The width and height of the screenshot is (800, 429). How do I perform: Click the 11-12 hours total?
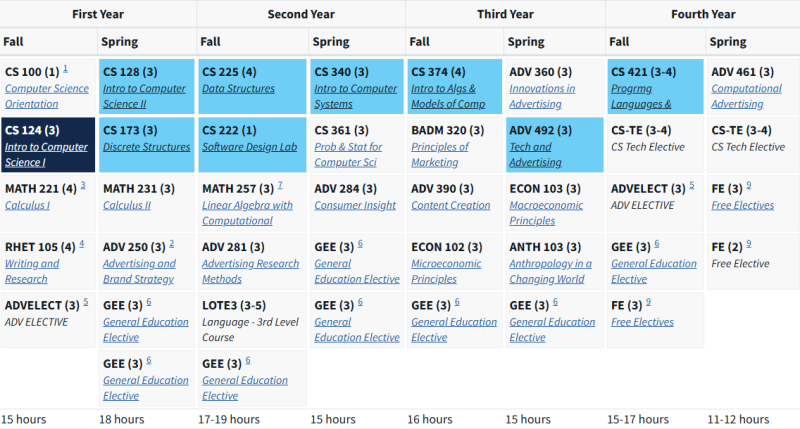(738, 419)
